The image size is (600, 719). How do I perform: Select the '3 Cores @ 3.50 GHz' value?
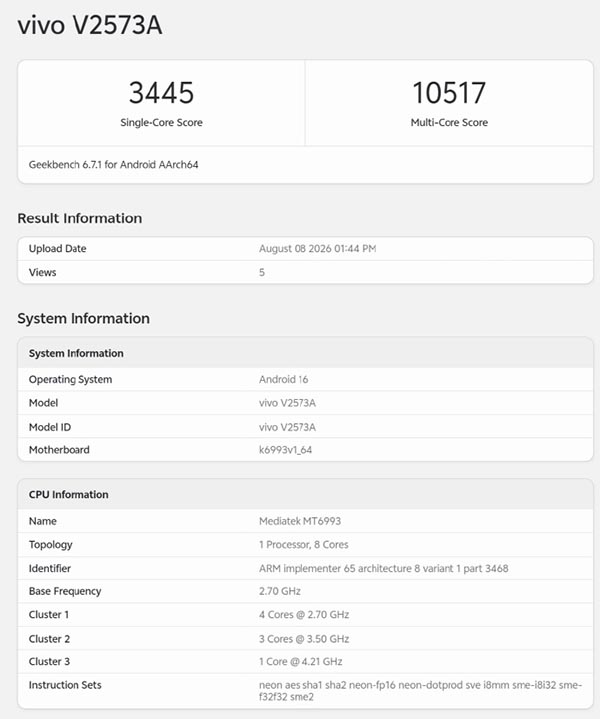click(x=304, y=639)
